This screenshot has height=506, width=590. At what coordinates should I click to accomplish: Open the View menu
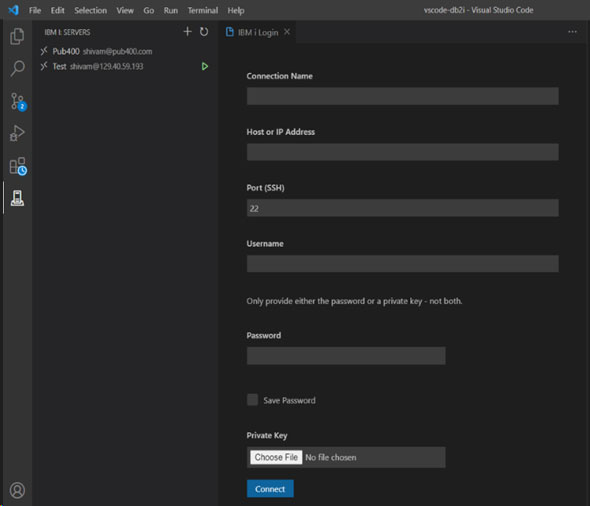(125, 11)
